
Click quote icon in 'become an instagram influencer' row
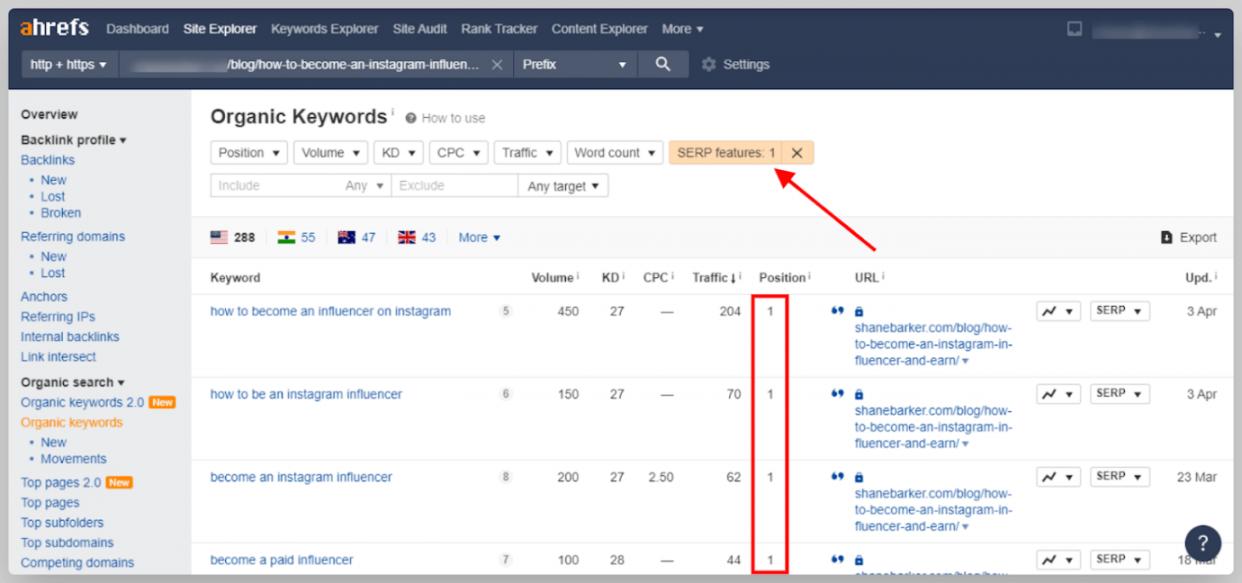pyautogui.click(x=836, y=477)
